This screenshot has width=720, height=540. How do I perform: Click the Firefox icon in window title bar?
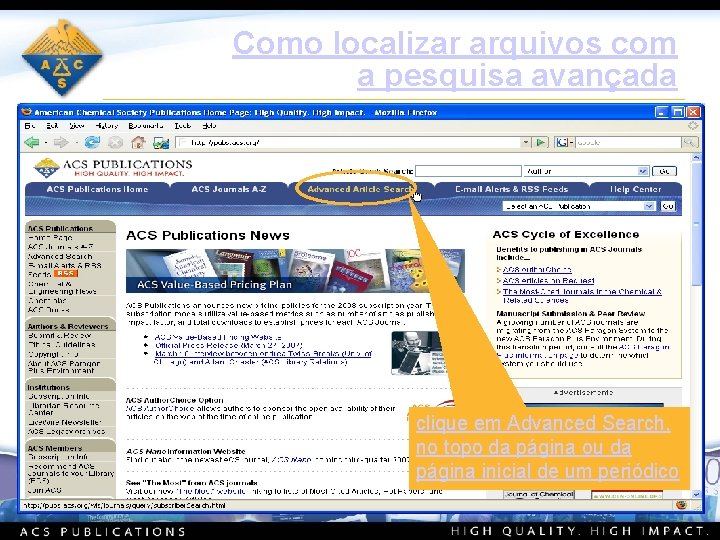pyautogui.click(x=27, y=112)
